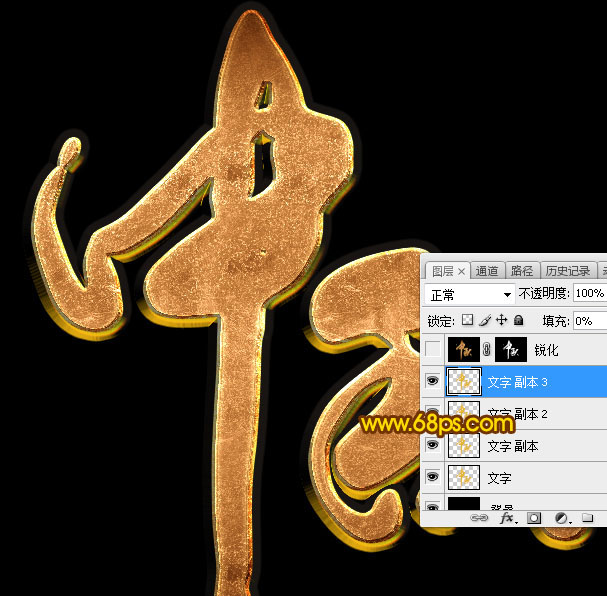
Task: Click the 锐化 layer image thumbnail
Action: tap(463, 349)
